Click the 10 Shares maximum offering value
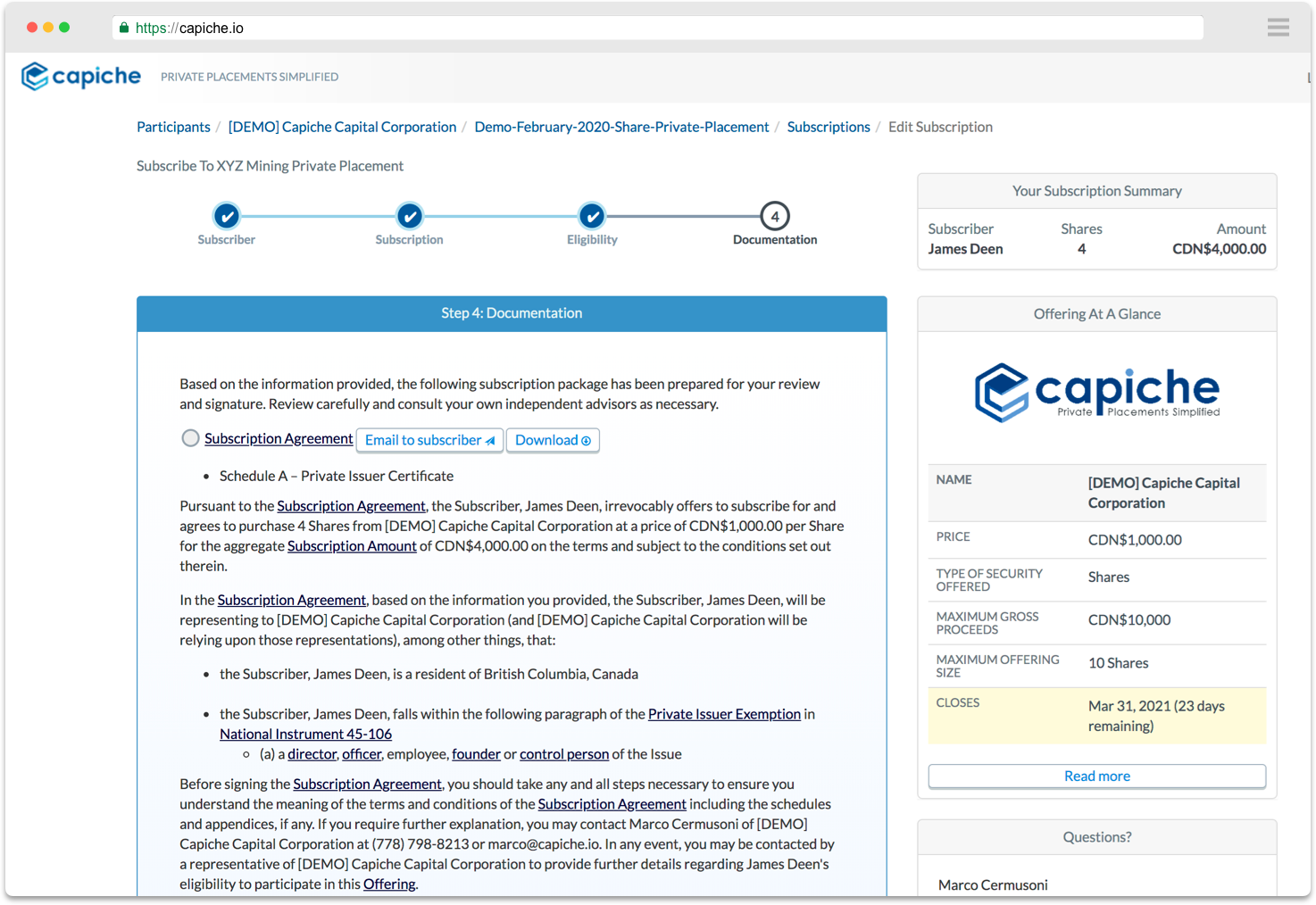Image resolution: width=1316 pixels, height=905 pixels. [1118, 663]
